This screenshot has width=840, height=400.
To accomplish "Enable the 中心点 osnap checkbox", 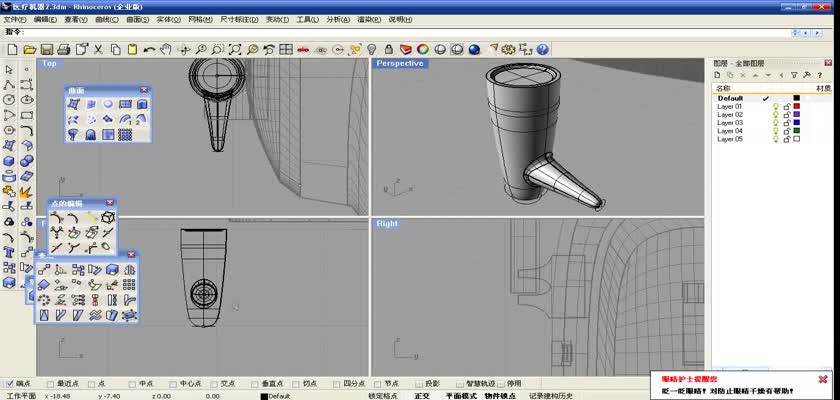I will 174,383.
